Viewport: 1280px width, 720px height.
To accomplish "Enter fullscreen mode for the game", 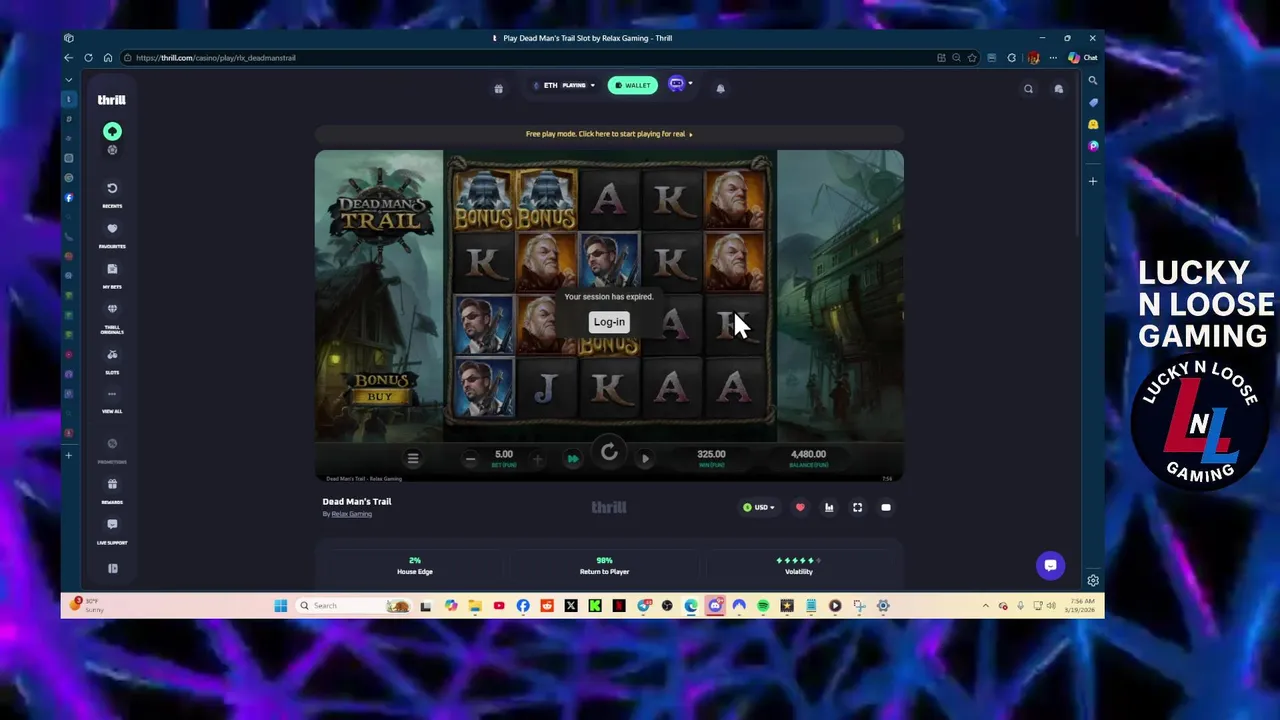I will pos(857,507).
